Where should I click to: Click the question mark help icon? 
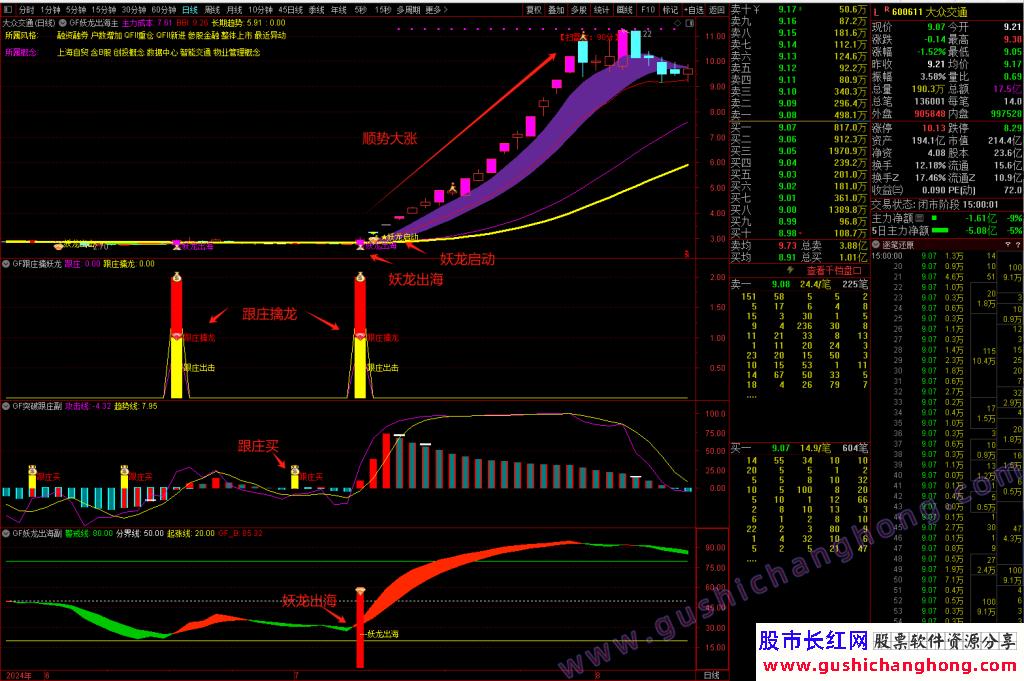(1017, 245)
